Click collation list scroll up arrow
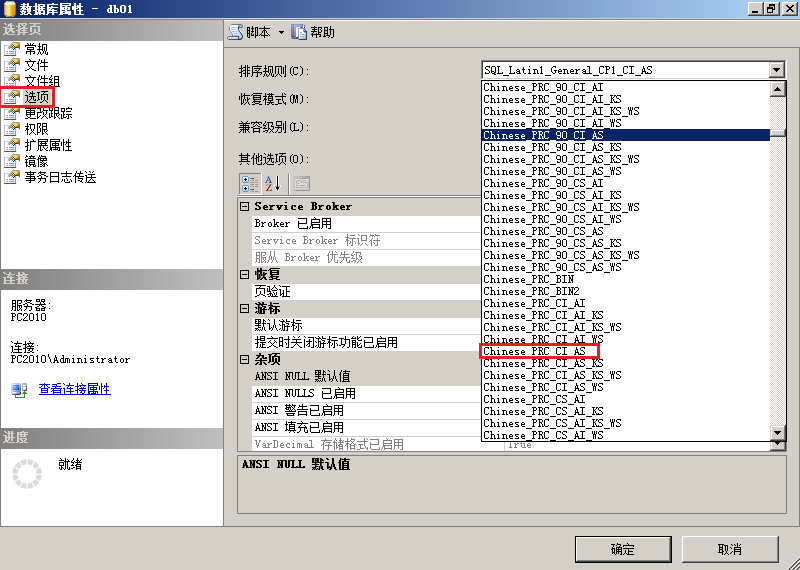Screen dimensions: 800x570 click(777, 89)
